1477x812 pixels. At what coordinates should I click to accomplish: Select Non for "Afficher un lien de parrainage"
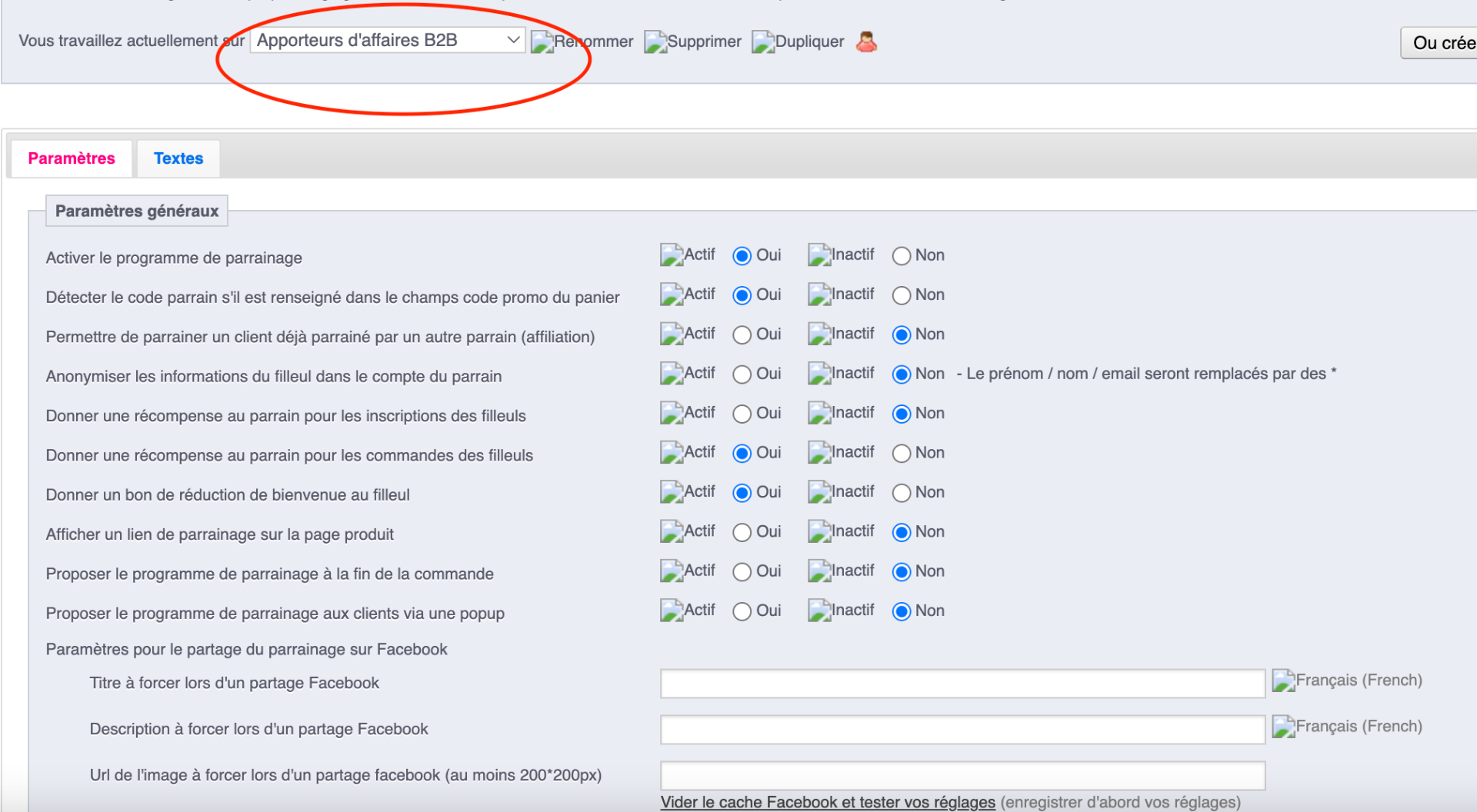click(x=902, y=532)
